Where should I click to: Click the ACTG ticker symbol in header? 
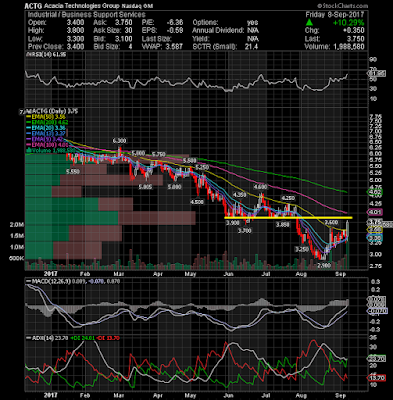pyautogui.click(x=33, y=6)
